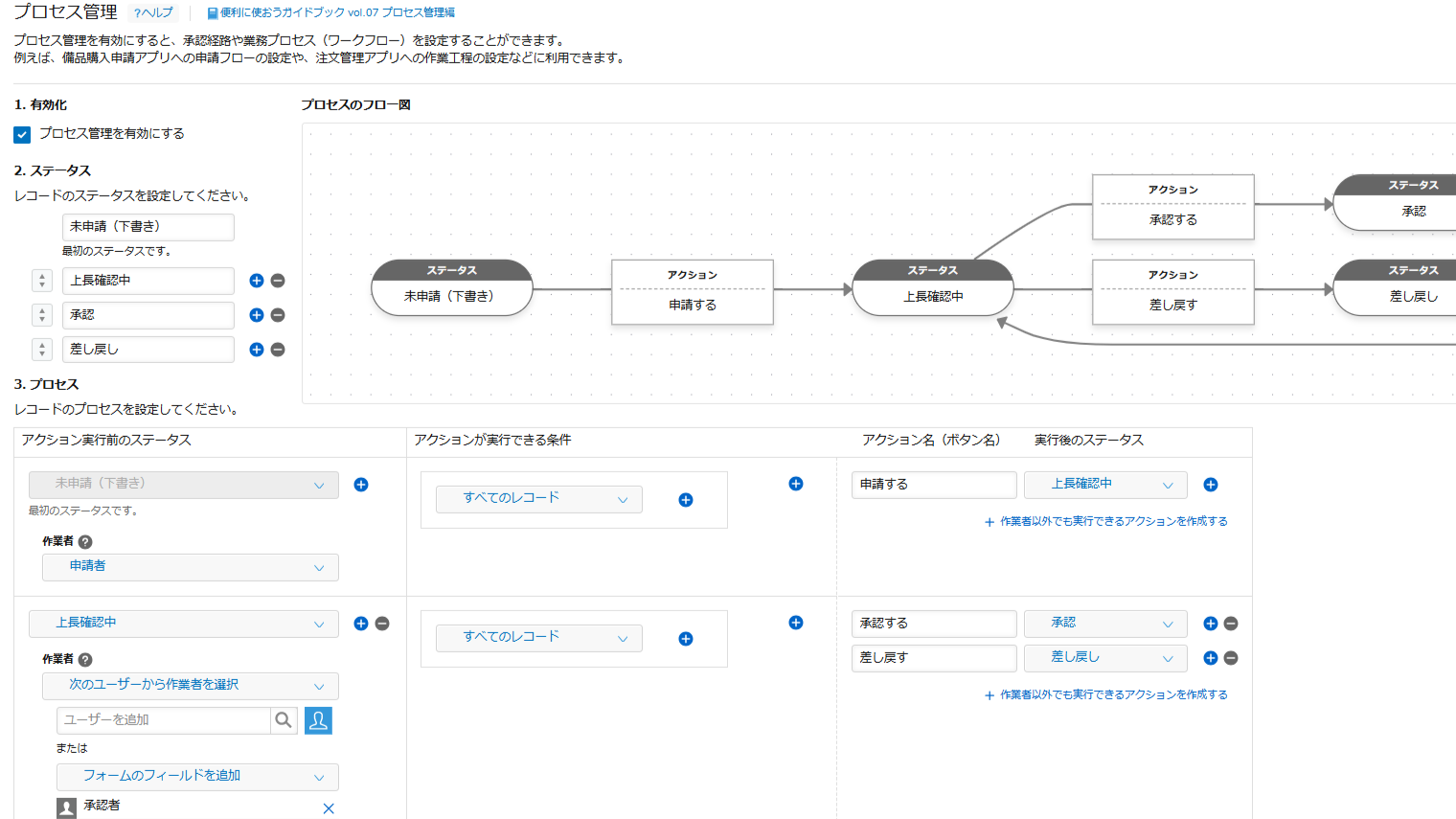Open the フォームのフィールドを追加 dropdown
Viewport: 1456px width, 819px height.
coord(197,777)
